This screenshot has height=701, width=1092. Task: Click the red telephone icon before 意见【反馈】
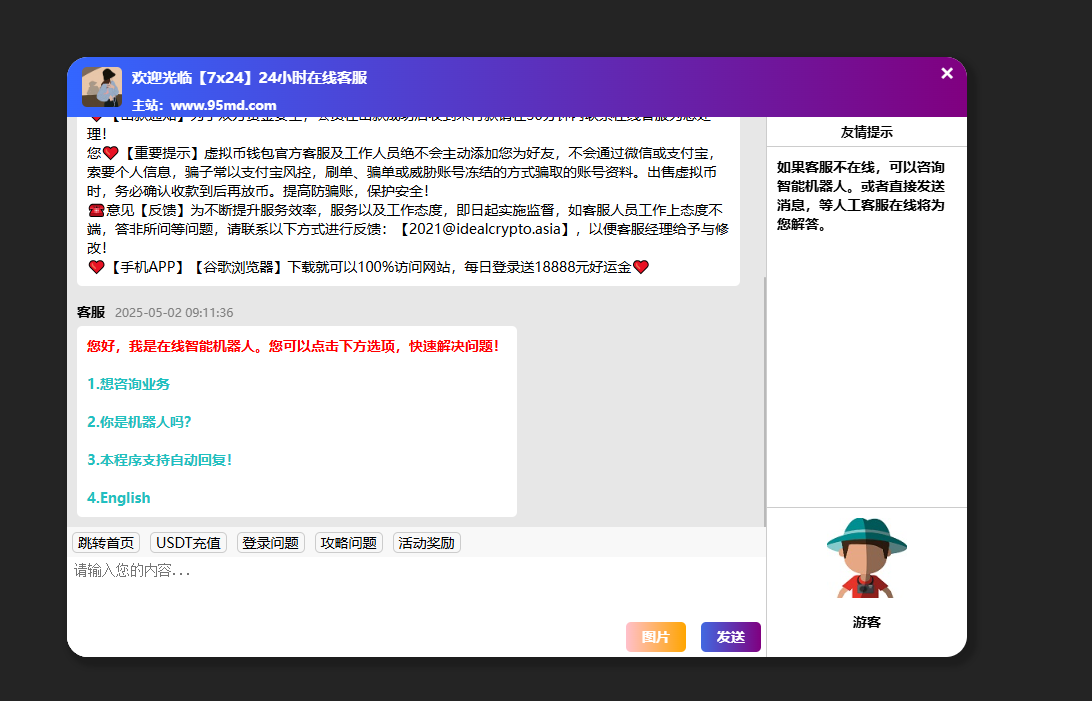click(x=96, y=210)
